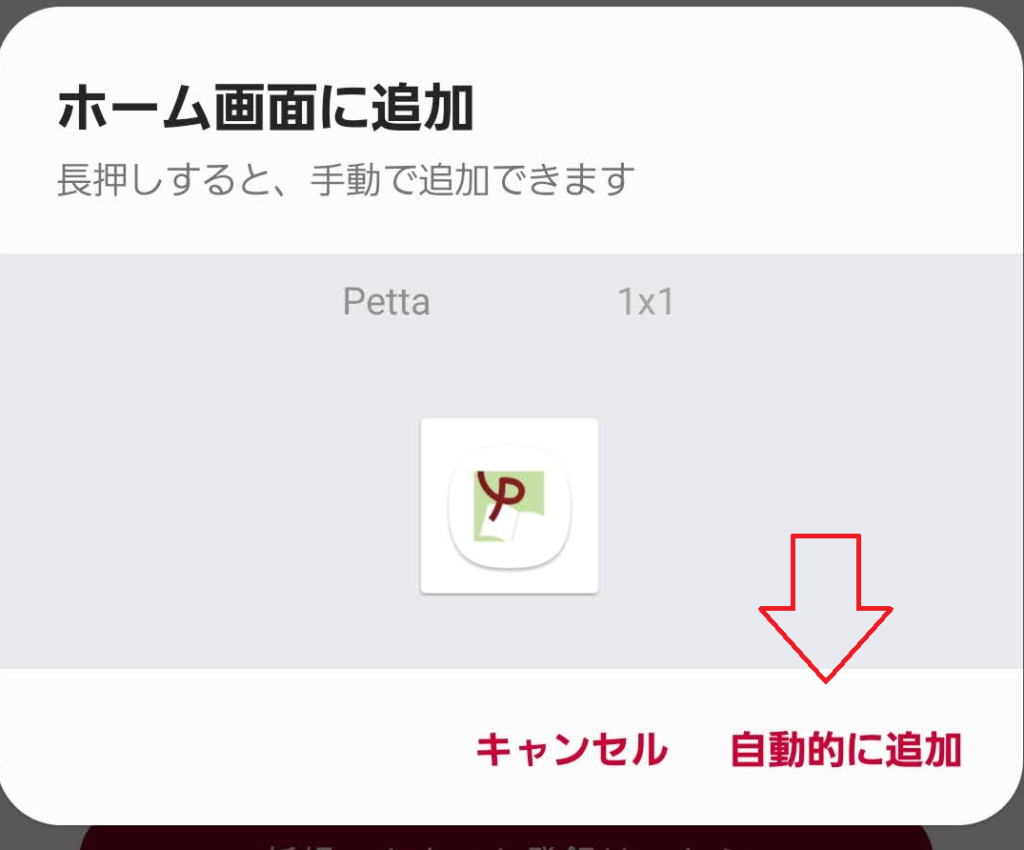Tap the red ribbon P glyph in icon
The width and height of the screenshot is (1024, 850).
click(x=500, y=495)
